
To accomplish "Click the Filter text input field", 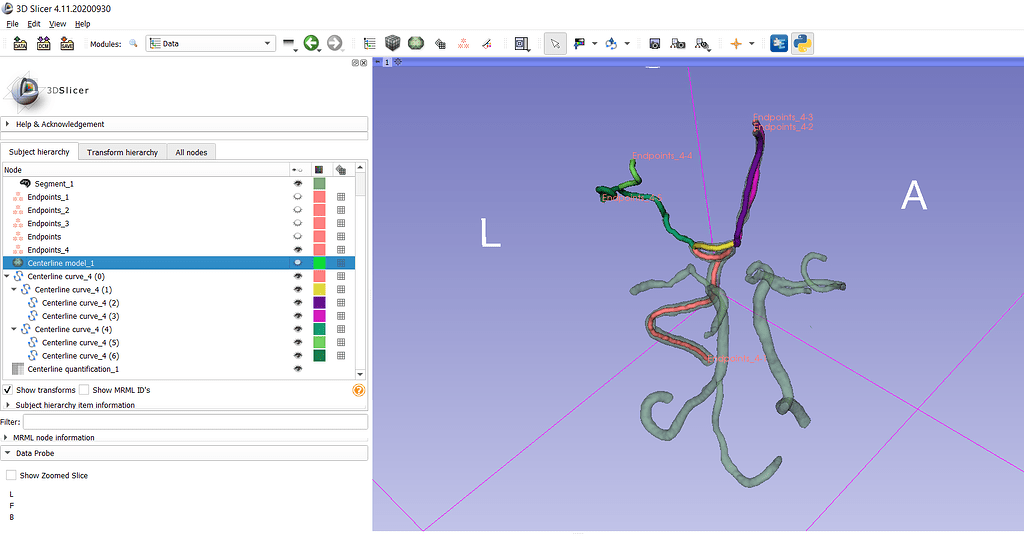I will (x=195, y=422).
